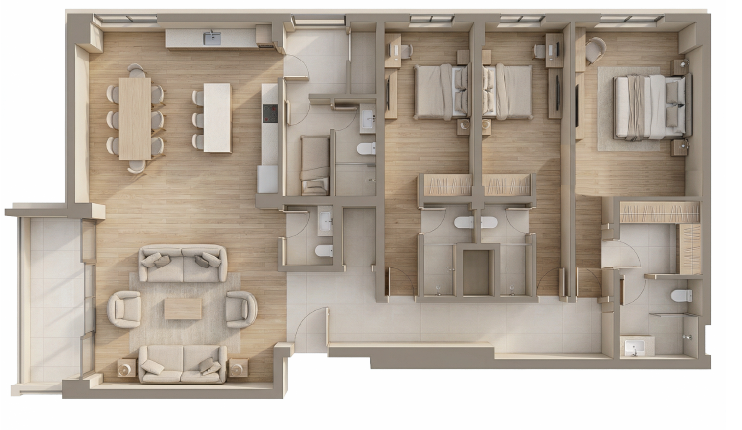Select the round chair in the master bedroom
The image size is (742, 430).
[596, 49]
